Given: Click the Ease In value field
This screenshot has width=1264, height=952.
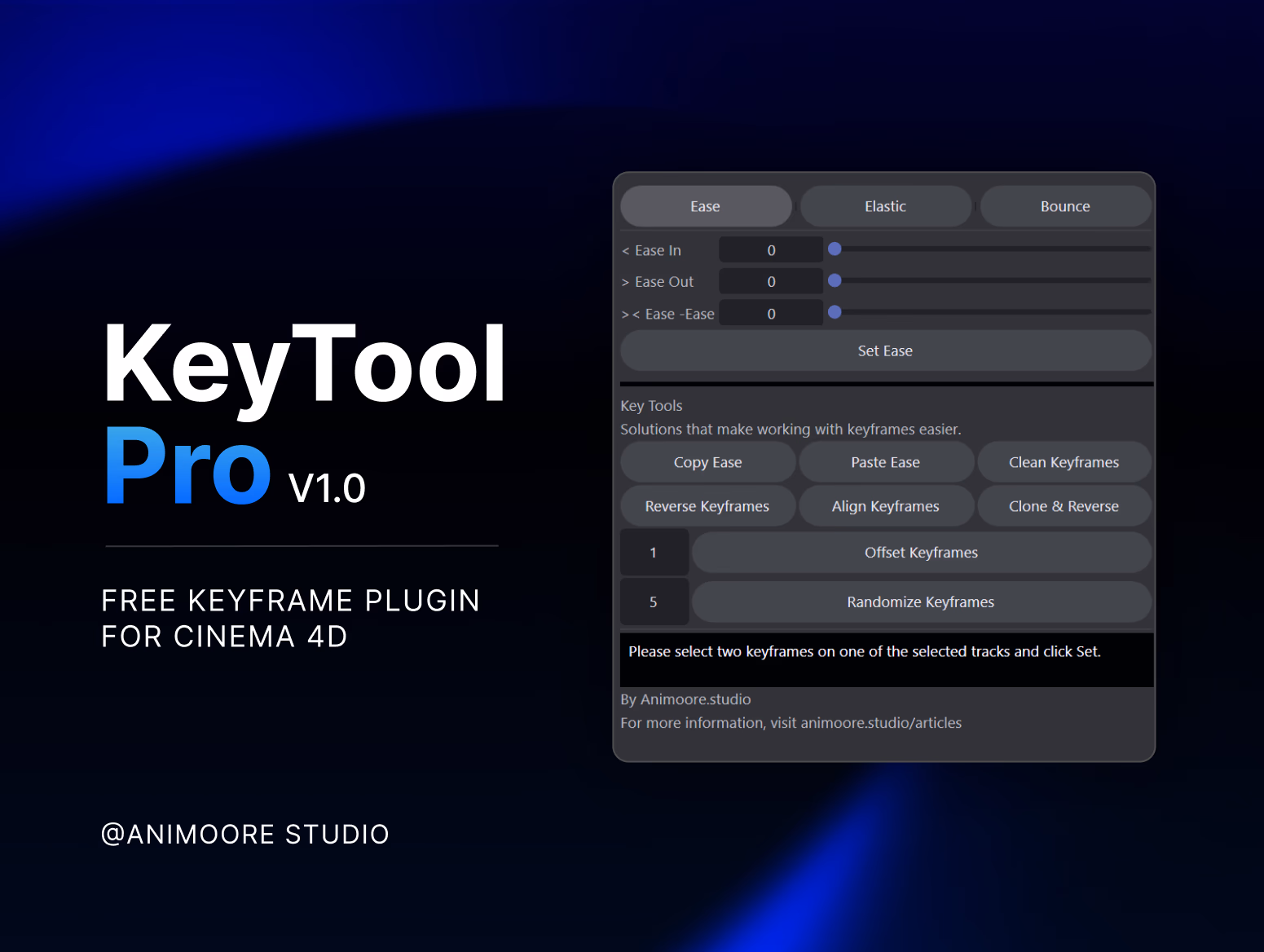Looking at the screenshot, I should point(771,250).
